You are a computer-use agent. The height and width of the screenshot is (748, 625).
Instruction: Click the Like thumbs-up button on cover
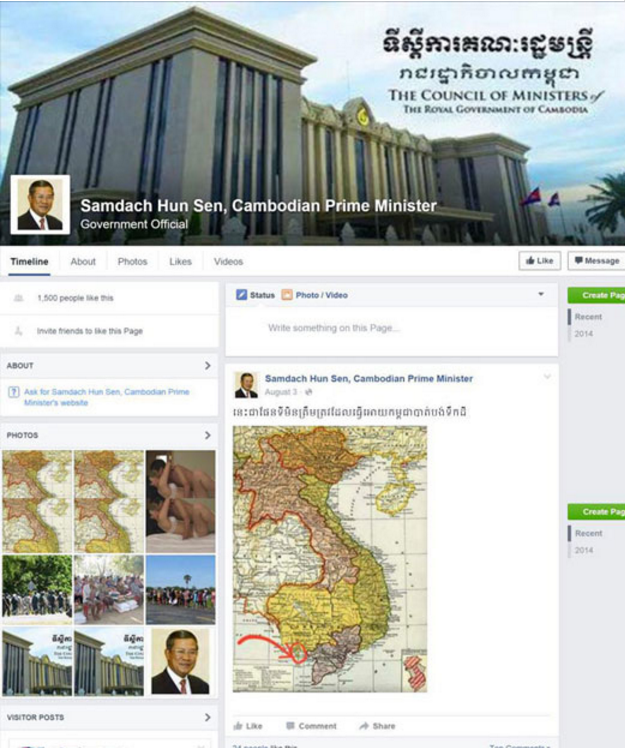pyautogui.click(x=539, y=261)
